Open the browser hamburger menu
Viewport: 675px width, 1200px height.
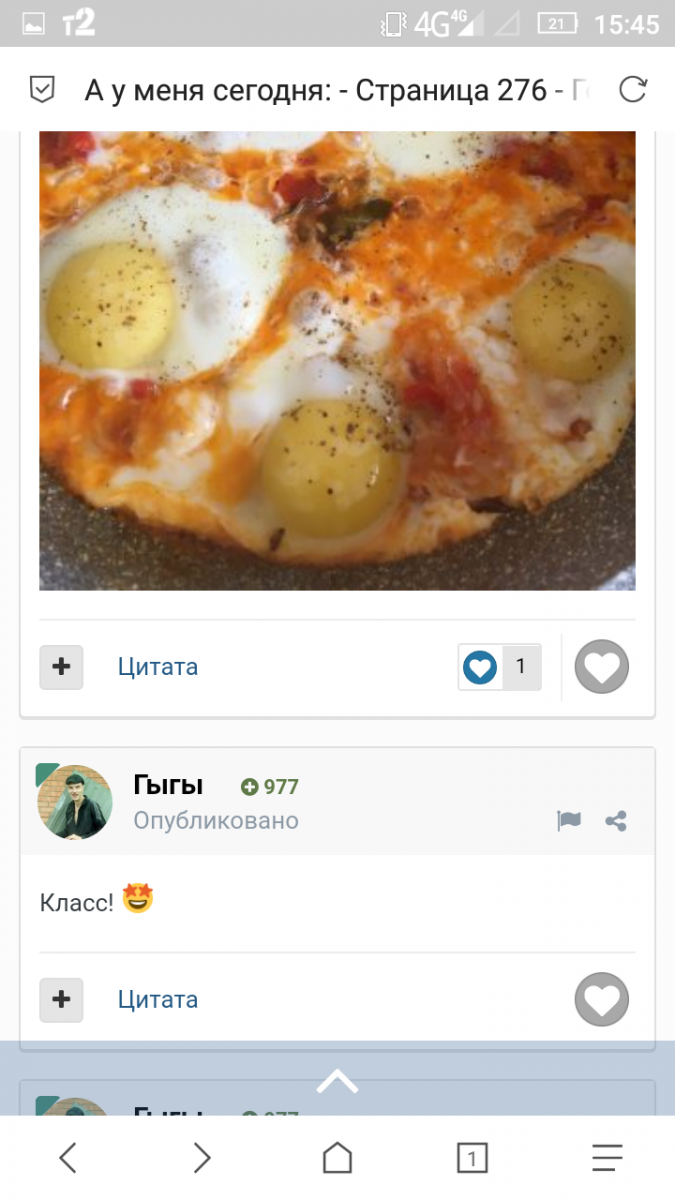point(607,1158)
